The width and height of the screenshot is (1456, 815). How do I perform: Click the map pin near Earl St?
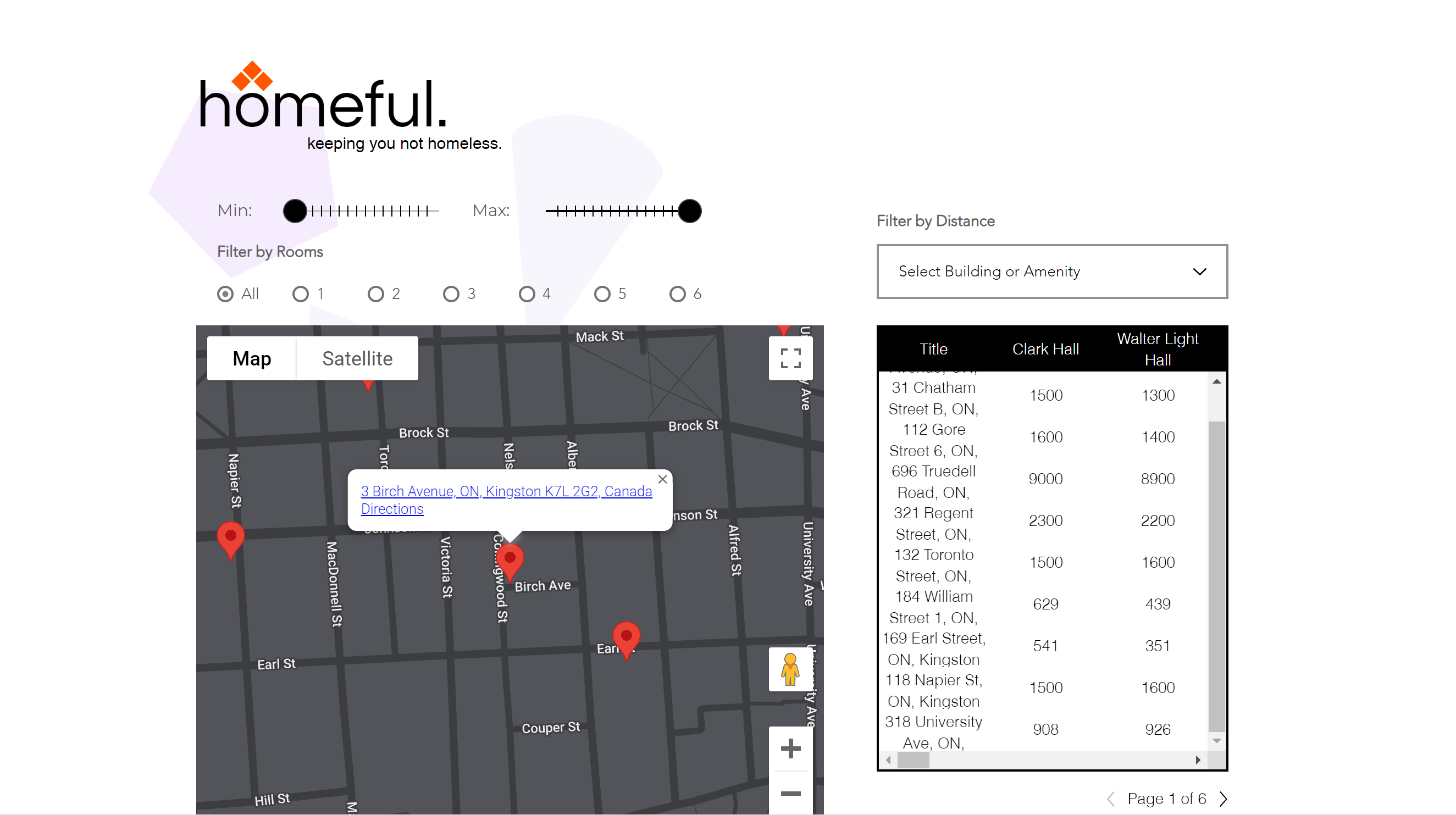pos(626,637)
